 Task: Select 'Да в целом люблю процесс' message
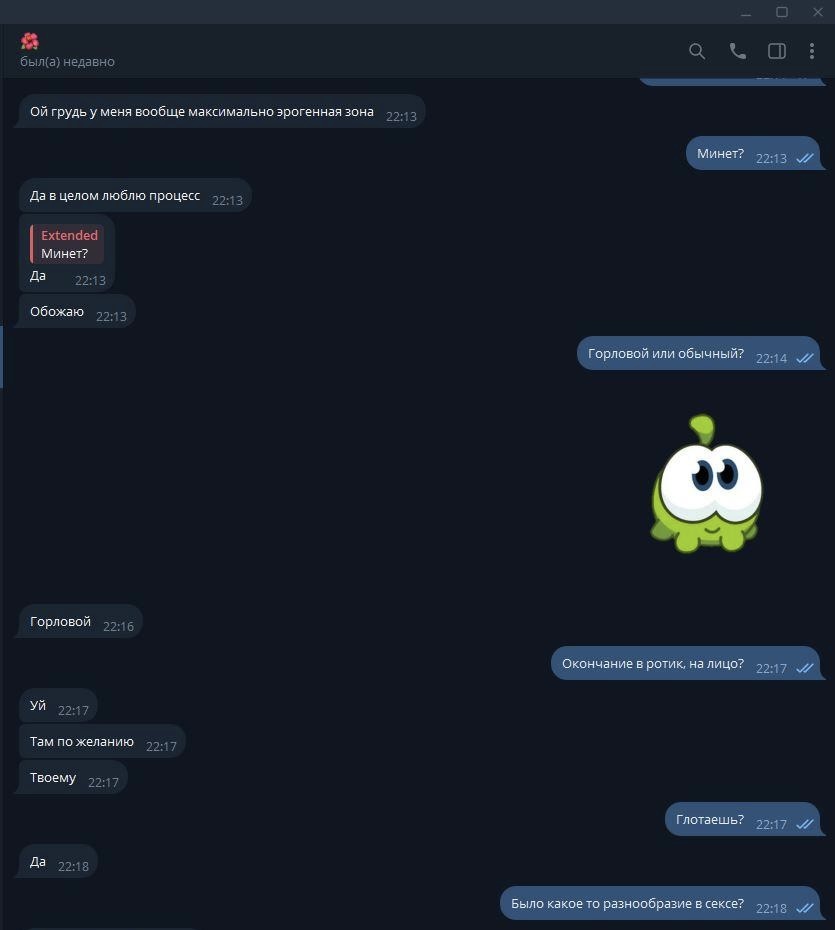click(x=135, y=195)
